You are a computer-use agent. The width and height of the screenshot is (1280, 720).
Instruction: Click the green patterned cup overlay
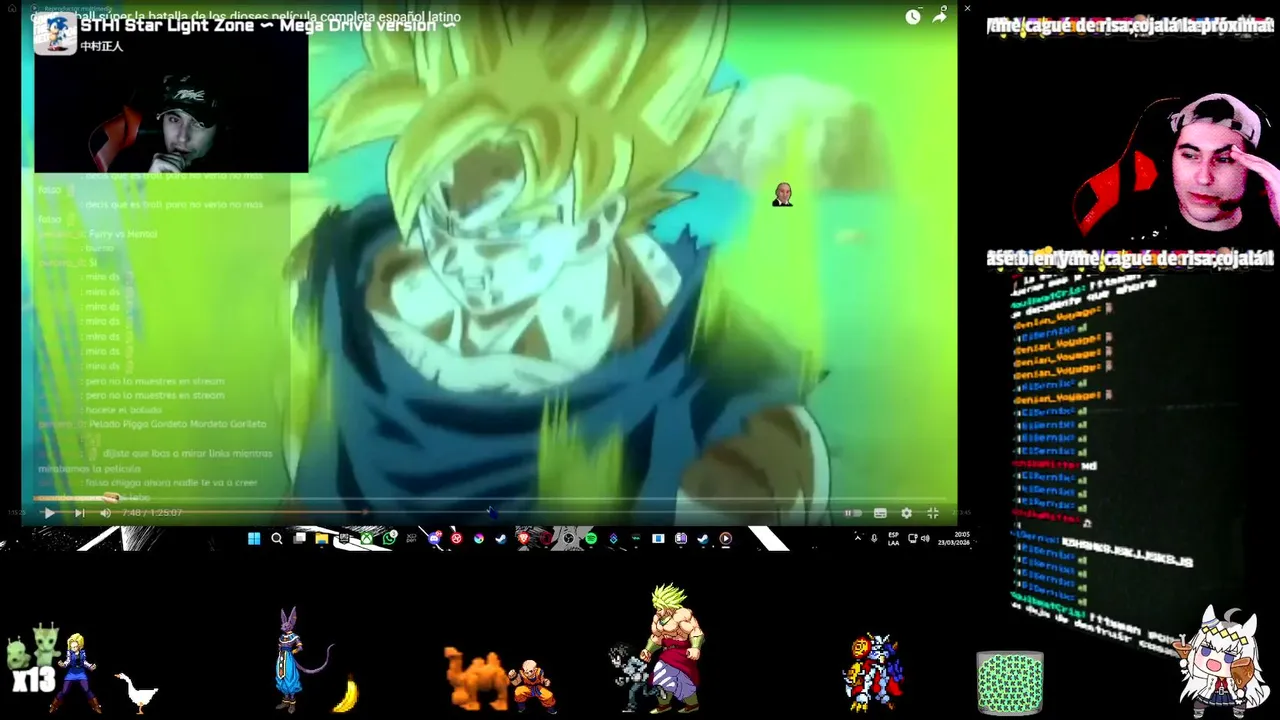click(x=1010, y=683)
